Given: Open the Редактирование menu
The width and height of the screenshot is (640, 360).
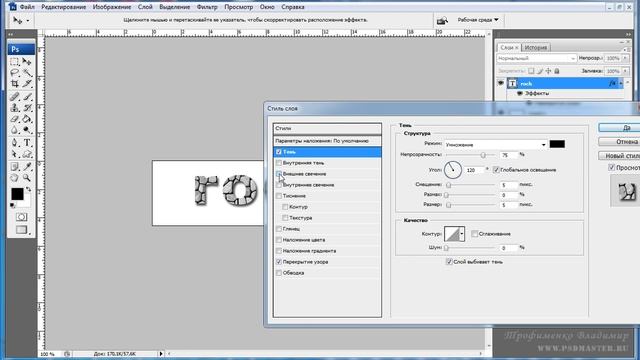Looking at the screenshot, I should tap(64, 7).
